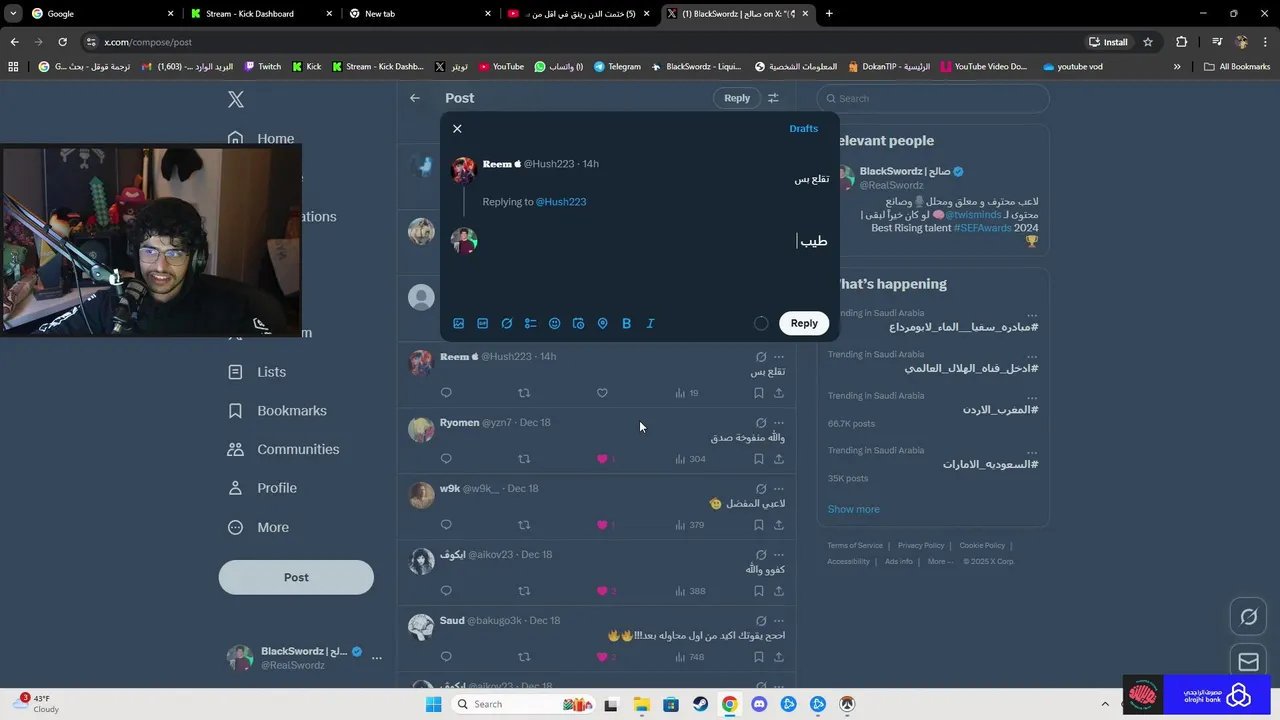This screenshot has height=720, width=1280.
Task: Open Grok enhance icon in compose toolbar
Action: point(507,323)
